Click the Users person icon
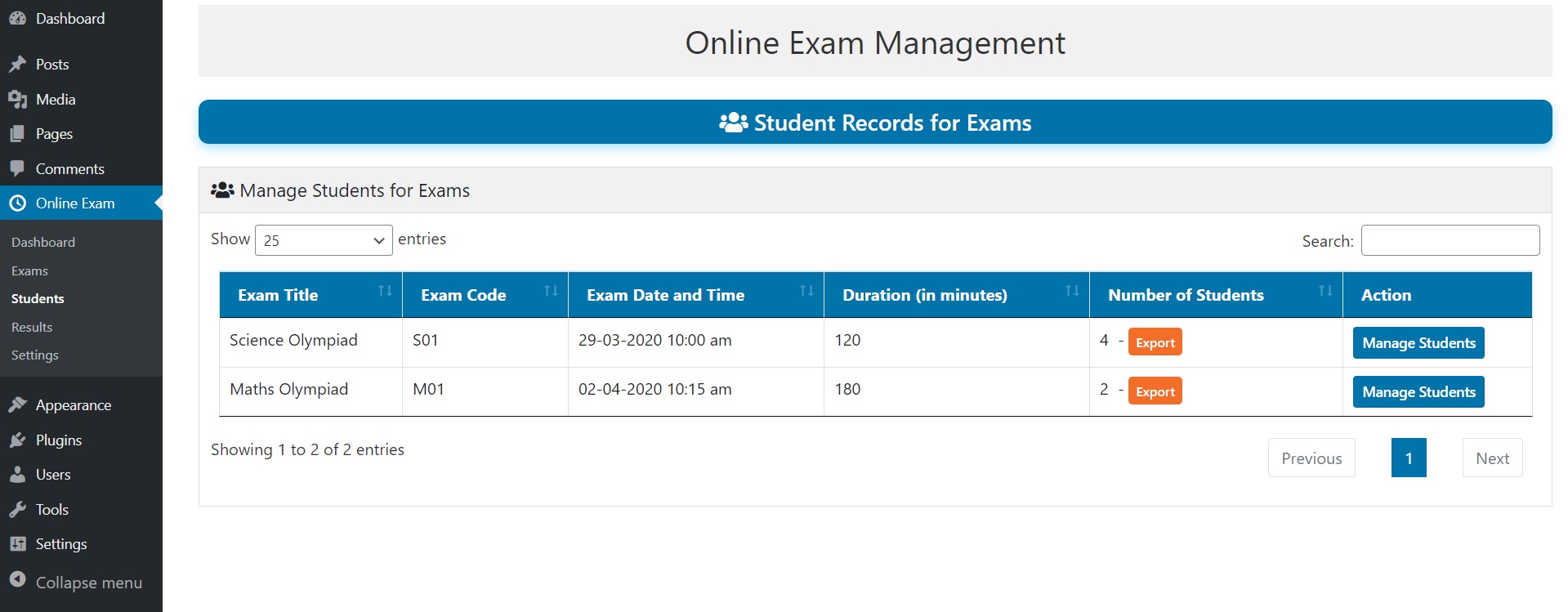Image resolution: width=1568 pixels, height=612 pixels. (17, 474)
